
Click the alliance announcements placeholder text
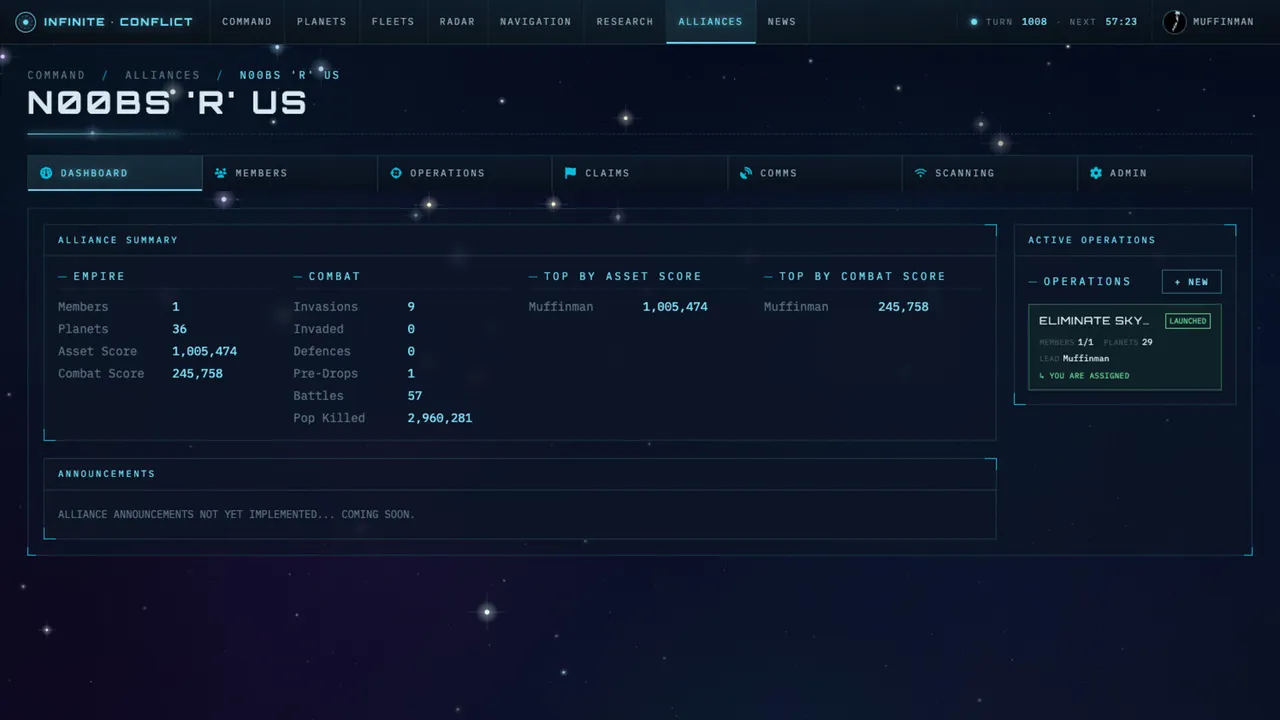pyautogui.click(x=236, y=514)
